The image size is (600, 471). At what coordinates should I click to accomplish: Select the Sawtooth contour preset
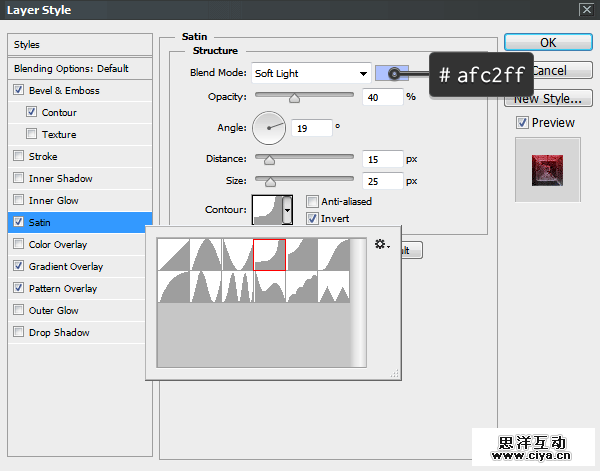click(x=334, y=286)
